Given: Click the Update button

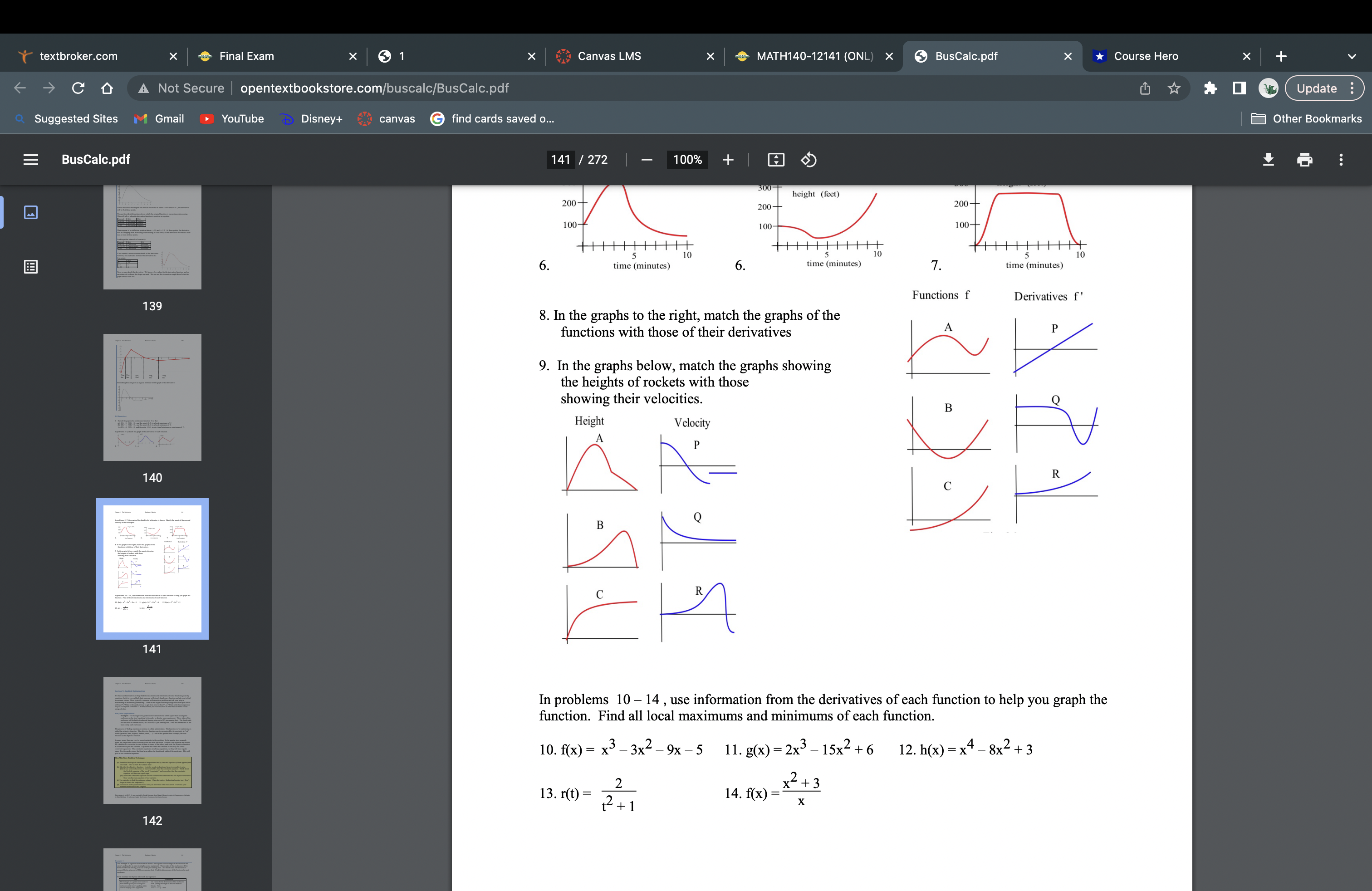Looking at the screenshot, I should click(x=1318, y=88).
